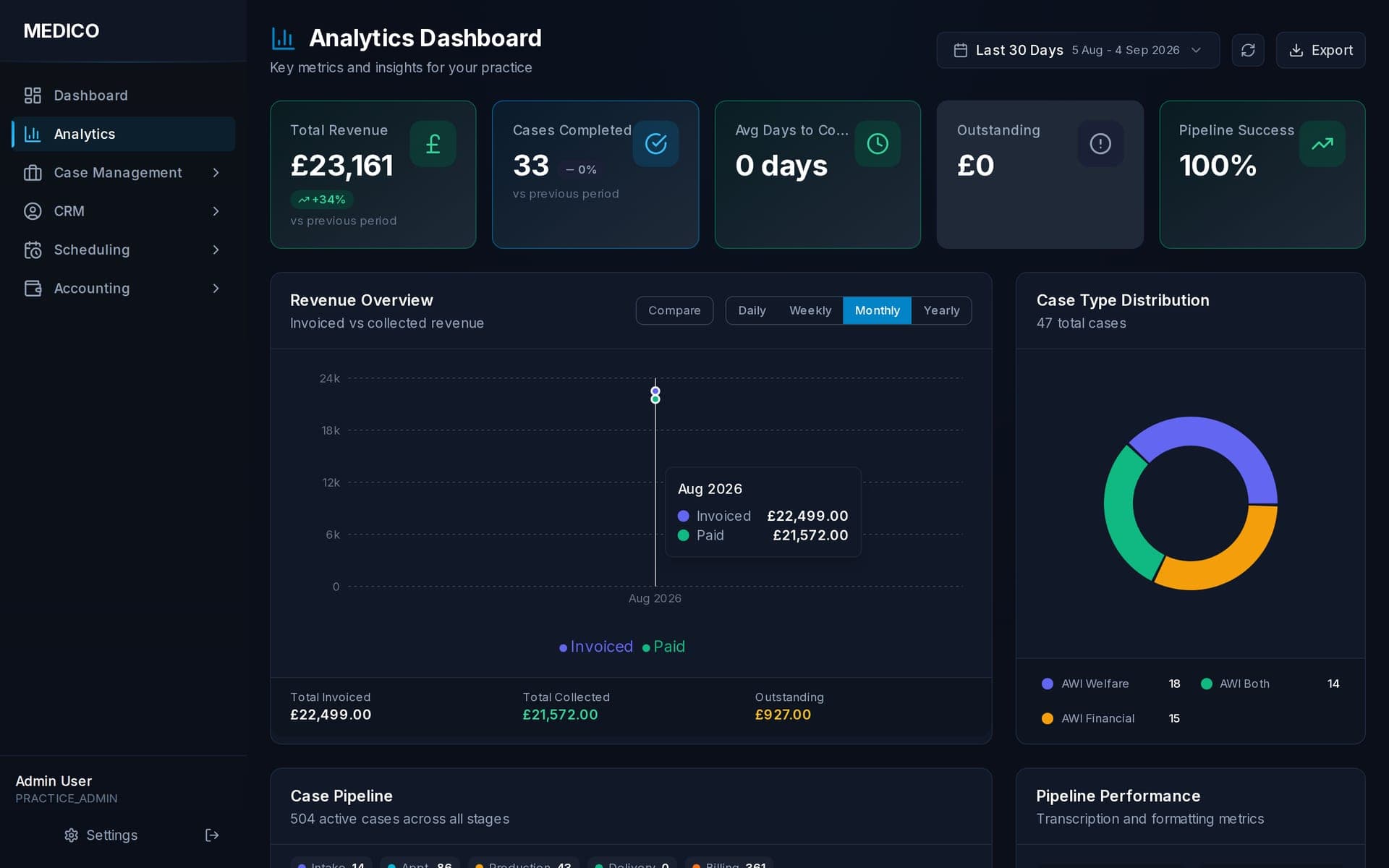Select the Monthly revenue view

click(x=877, y=310)
